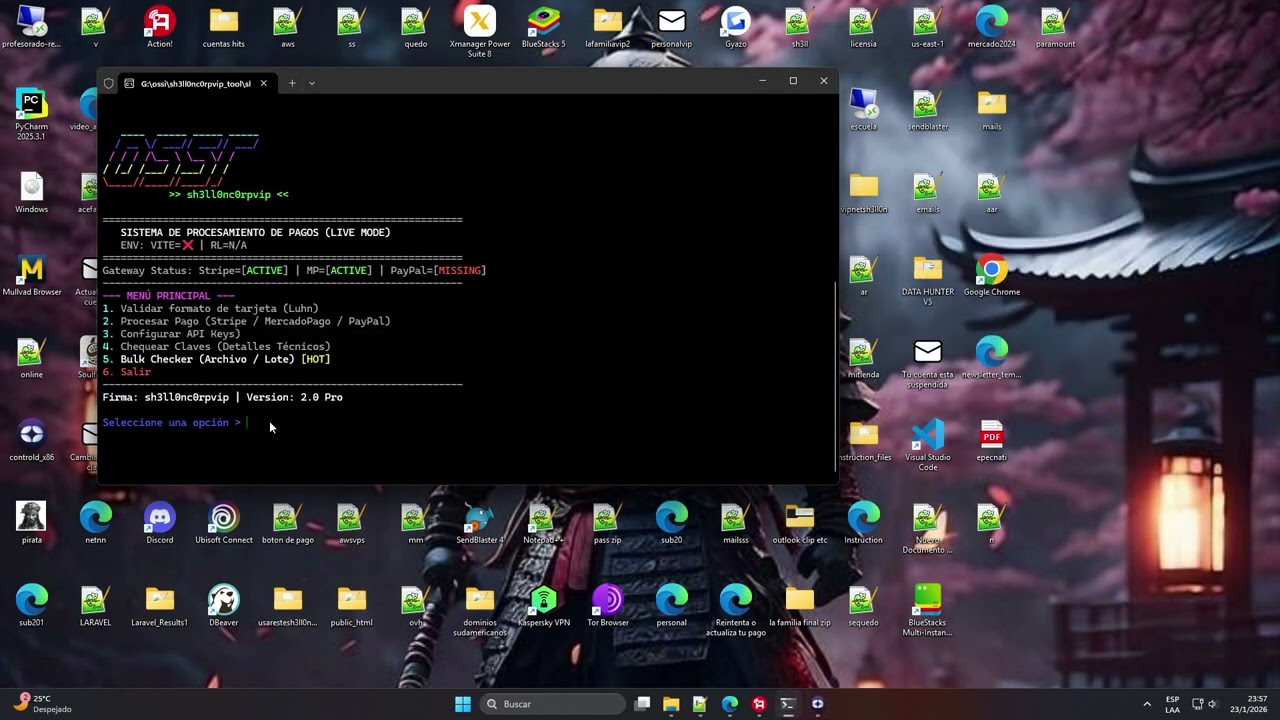Open the pirata desktop icon
This screenshot has height=720, width=1280.
[32, 523]
